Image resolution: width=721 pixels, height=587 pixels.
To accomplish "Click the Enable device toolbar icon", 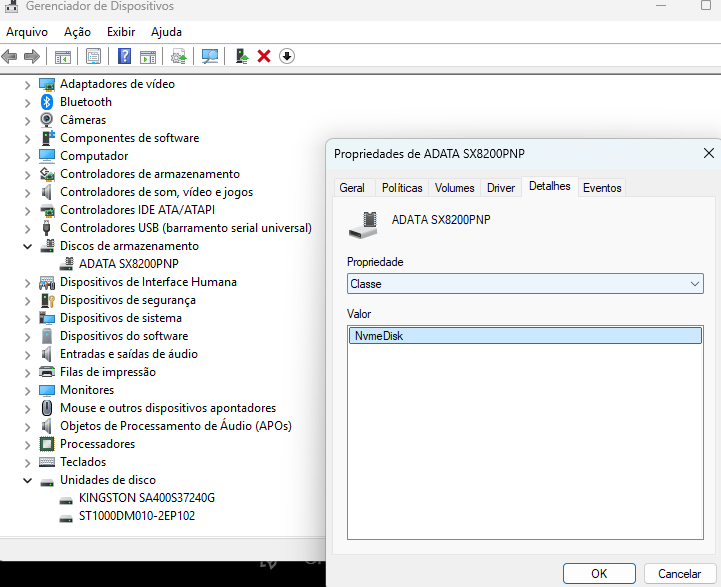I will pyautogui.click(x=242, y=56).
